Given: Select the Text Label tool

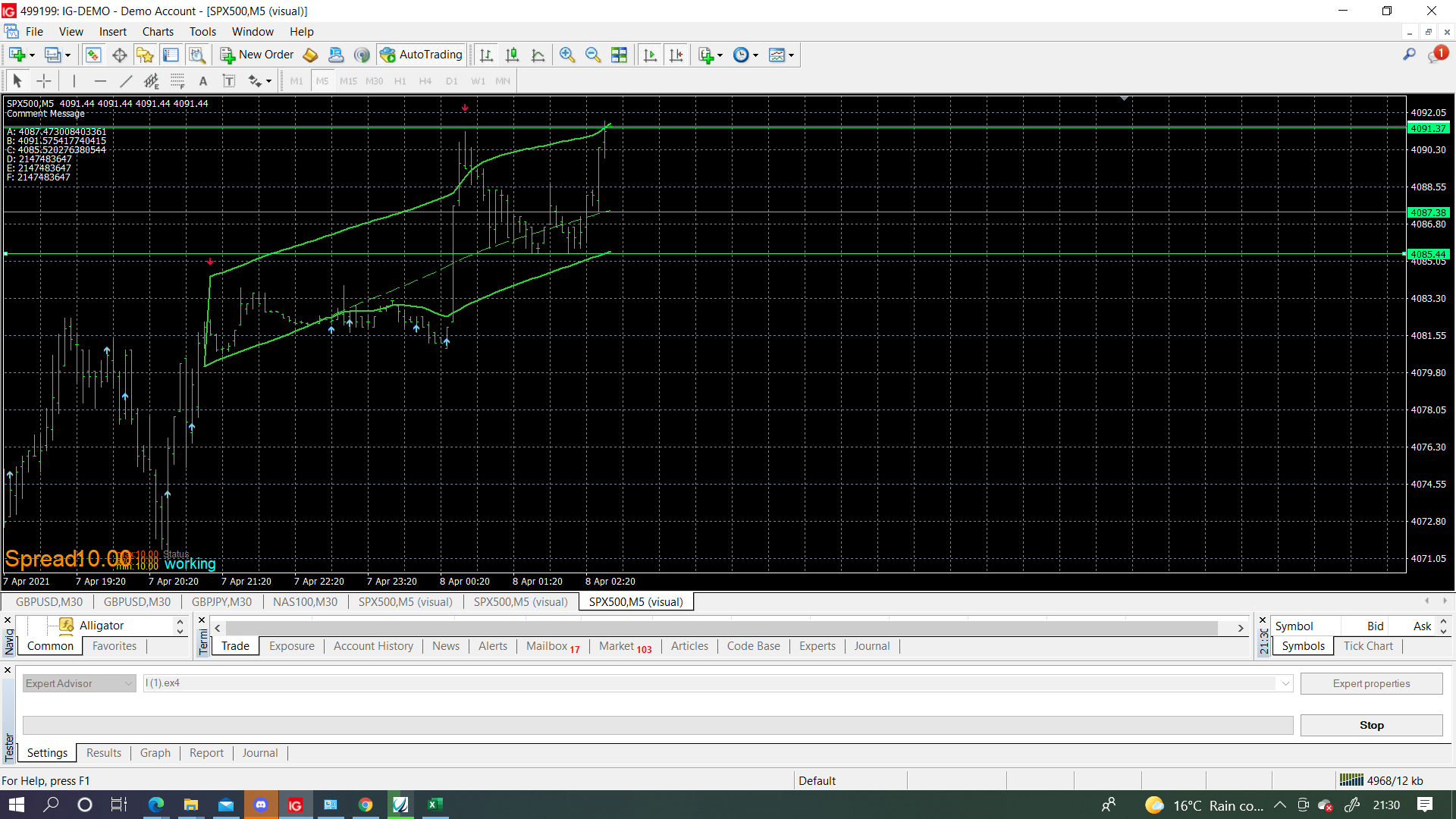Looking at the screenshot, I should (x=229, y=80).
